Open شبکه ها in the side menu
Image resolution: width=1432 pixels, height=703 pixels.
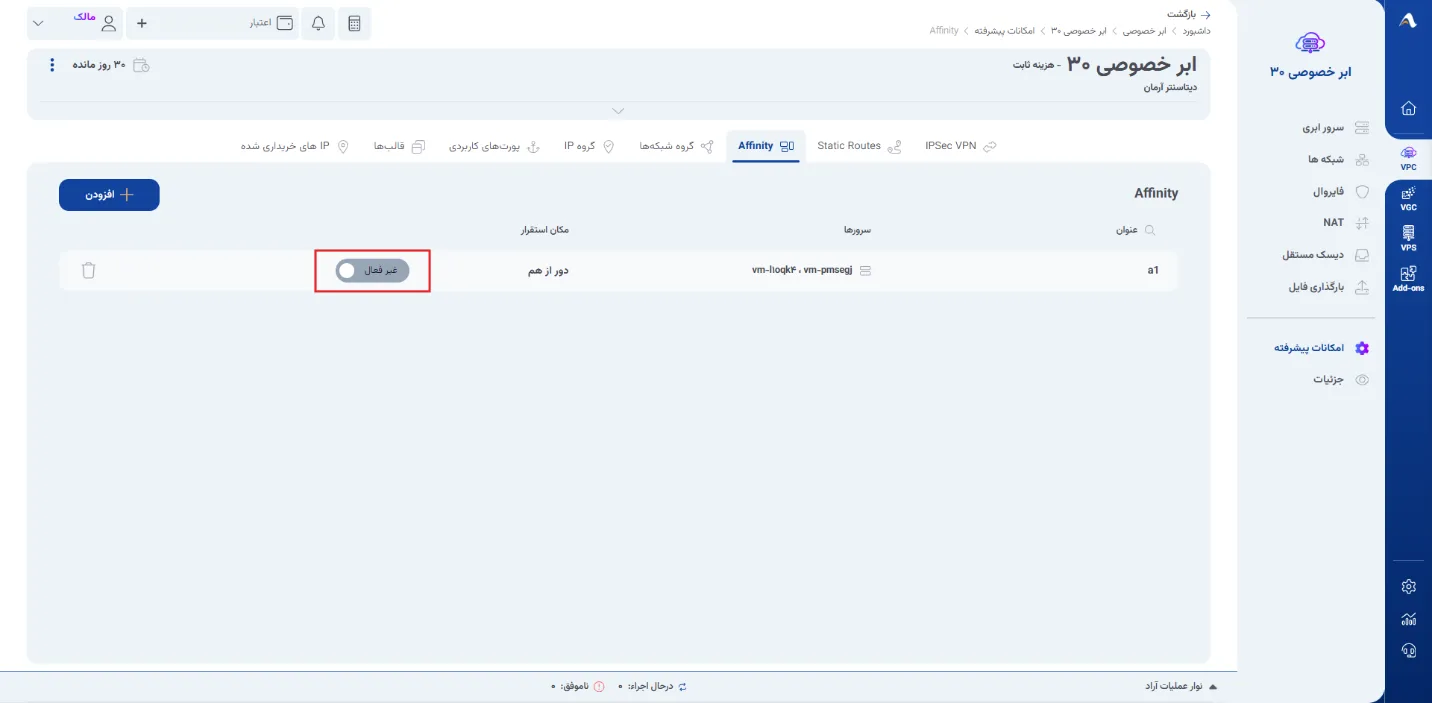pos(1338,159)
